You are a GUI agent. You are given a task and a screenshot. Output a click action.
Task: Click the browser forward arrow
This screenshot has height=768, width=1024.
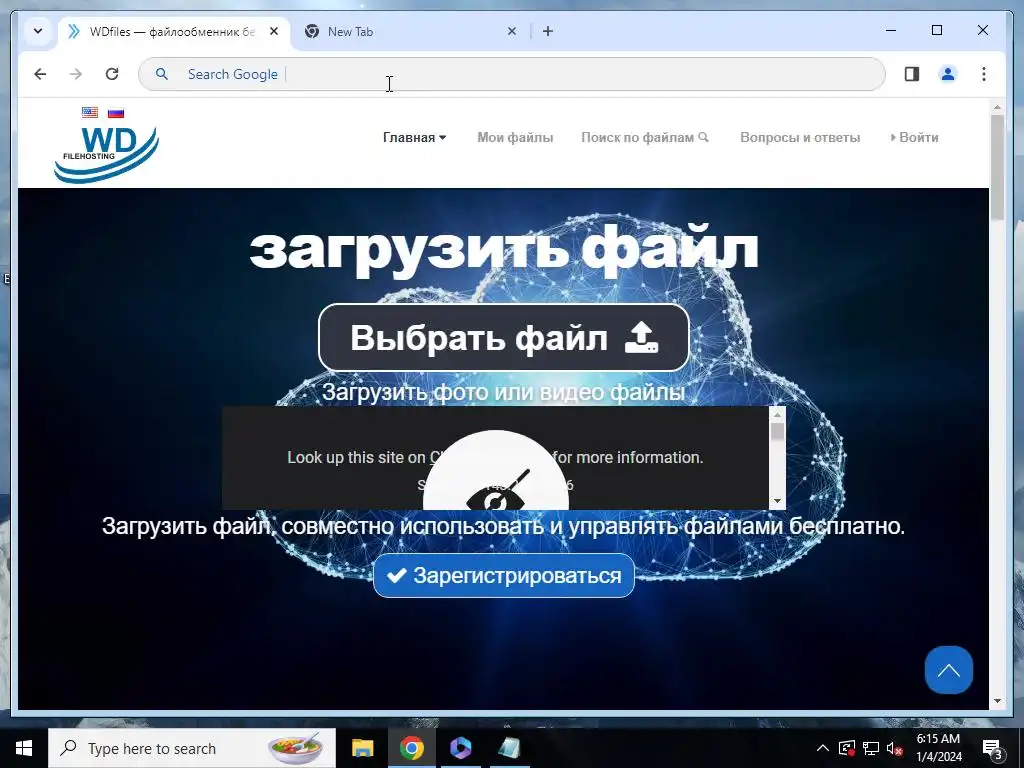pyautogui.click(x=76, y=74)
